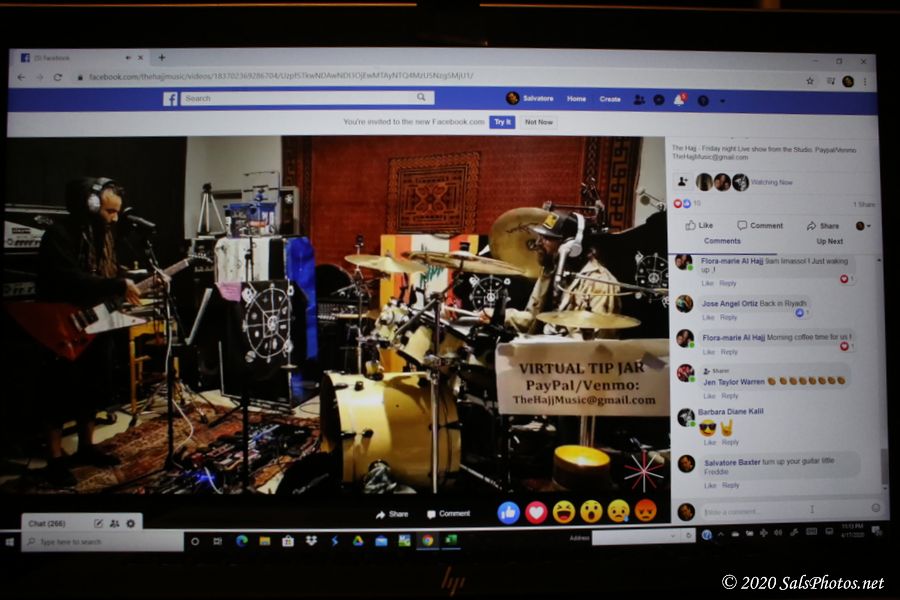Open the comment-as profile selector dropdown
The image size is (900, 600).
click(860, 226)
